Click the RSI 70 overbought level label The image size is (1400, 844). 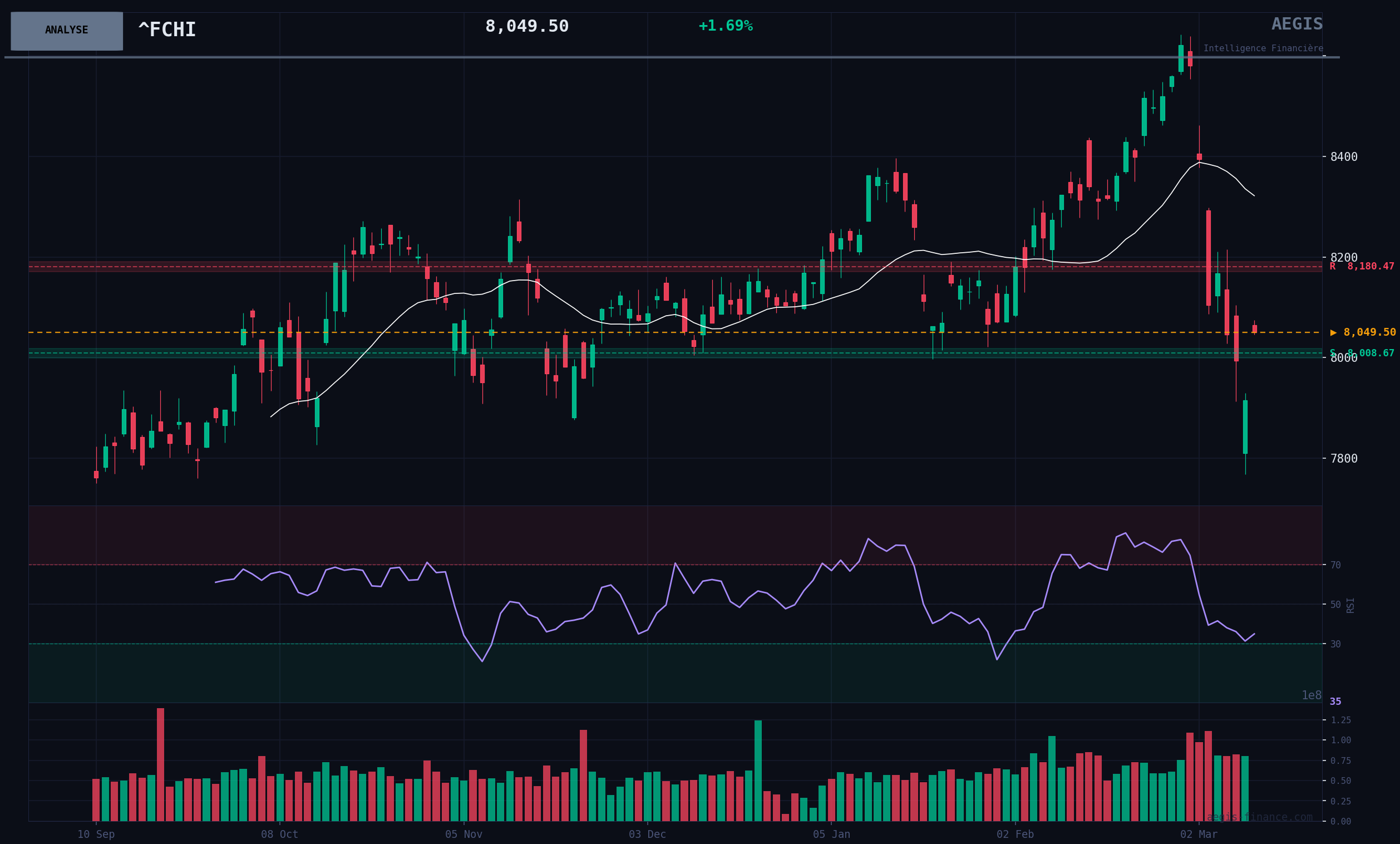tap(1335, 565)
